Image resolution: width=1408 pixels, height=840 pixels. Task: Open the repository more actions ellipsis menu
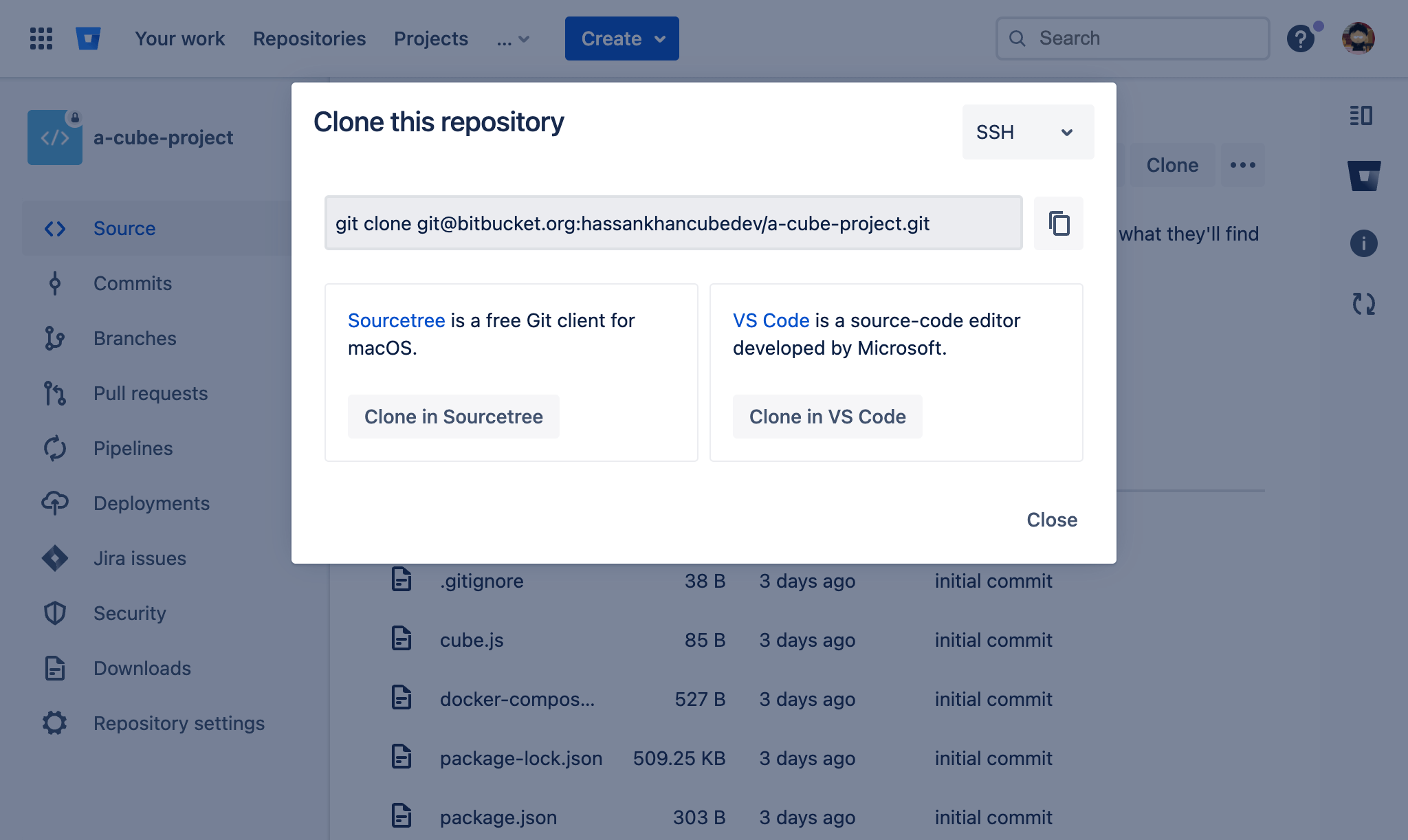pyautogui.click(x=1243, y=165)
